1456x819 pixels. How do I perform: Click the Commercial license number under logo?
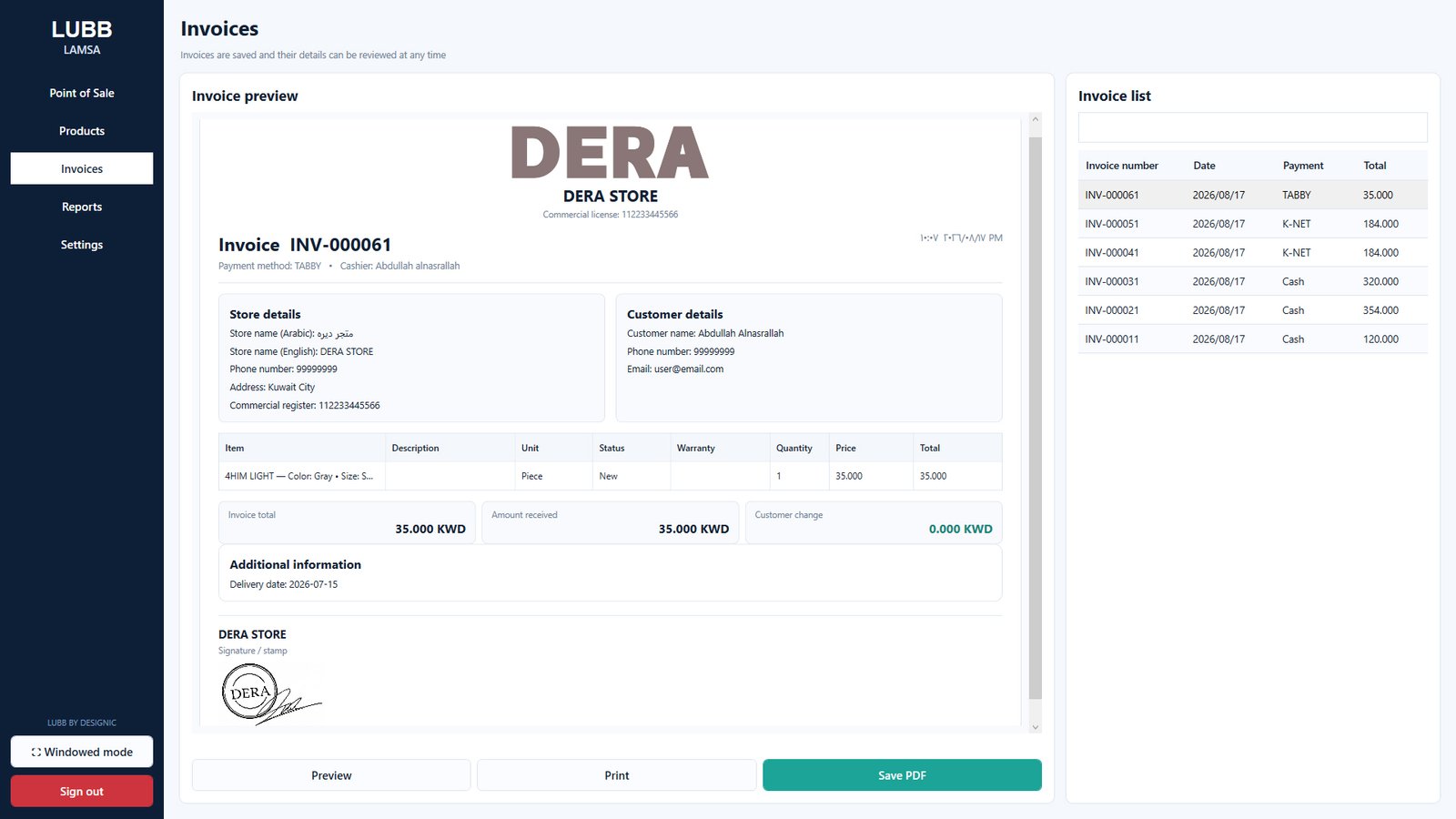click(x=610, y=215)
